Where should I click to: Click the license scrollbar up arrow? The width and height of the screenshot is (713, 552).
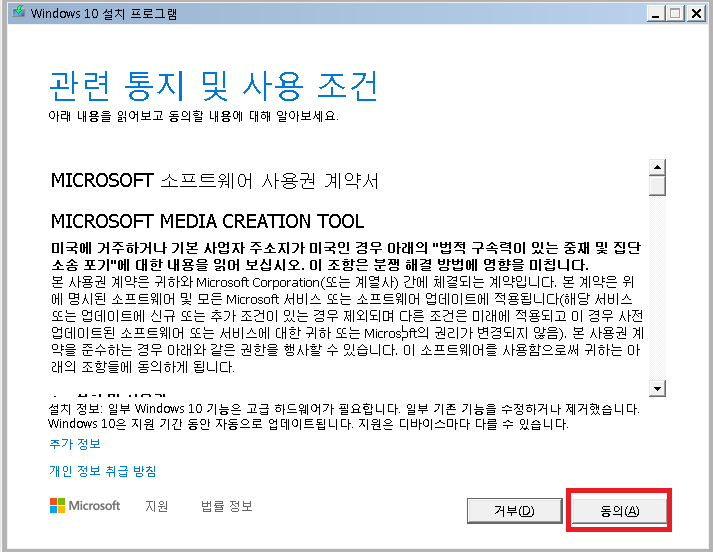point(657,167)
